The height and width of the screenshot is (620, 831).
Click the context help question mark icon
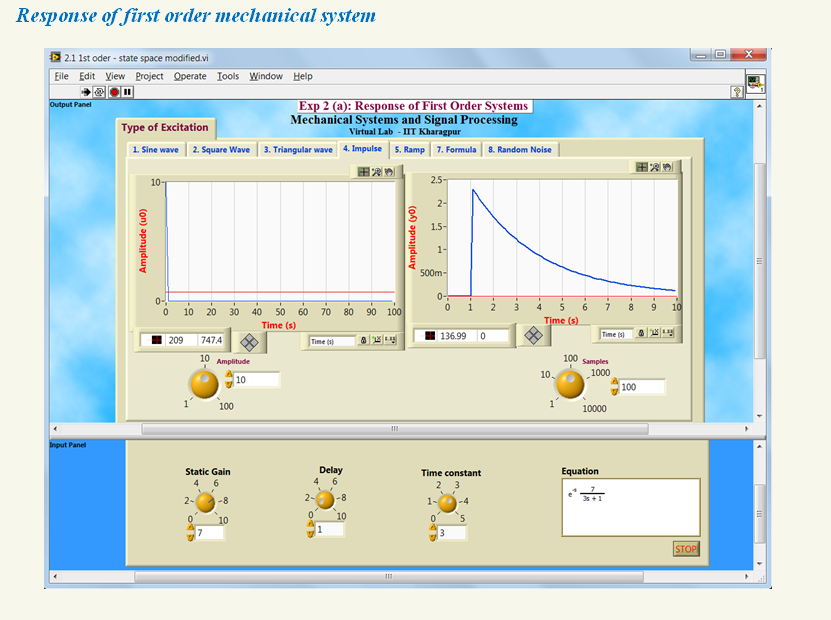coord(737,92)
